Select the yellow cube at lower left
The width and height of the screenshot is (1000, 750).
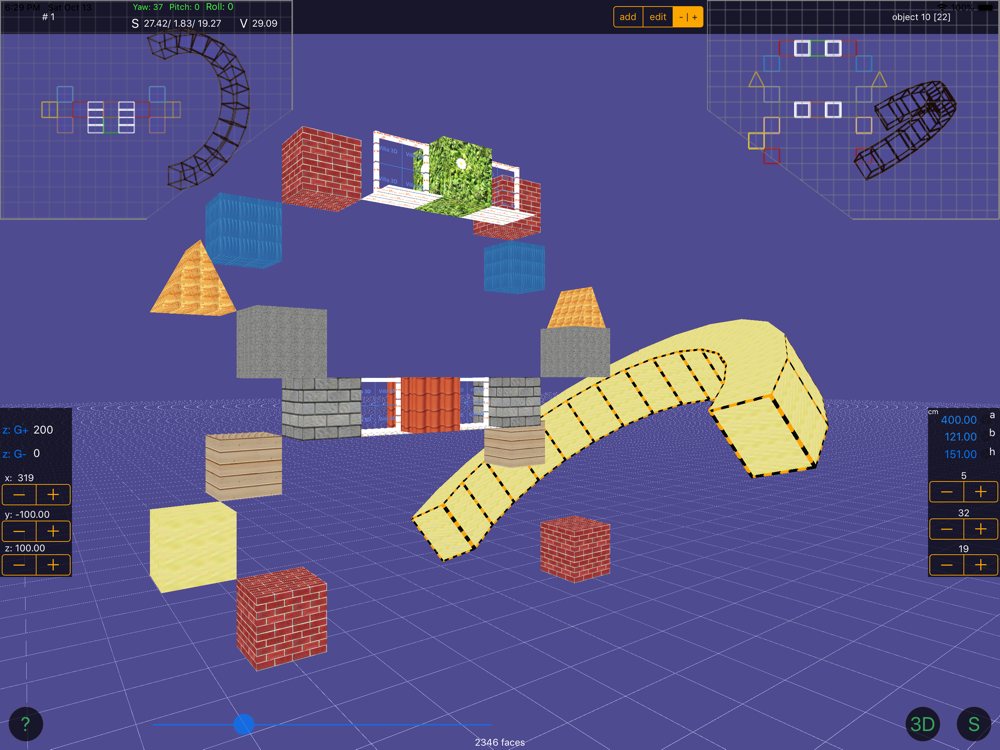[x=193, y=545]
